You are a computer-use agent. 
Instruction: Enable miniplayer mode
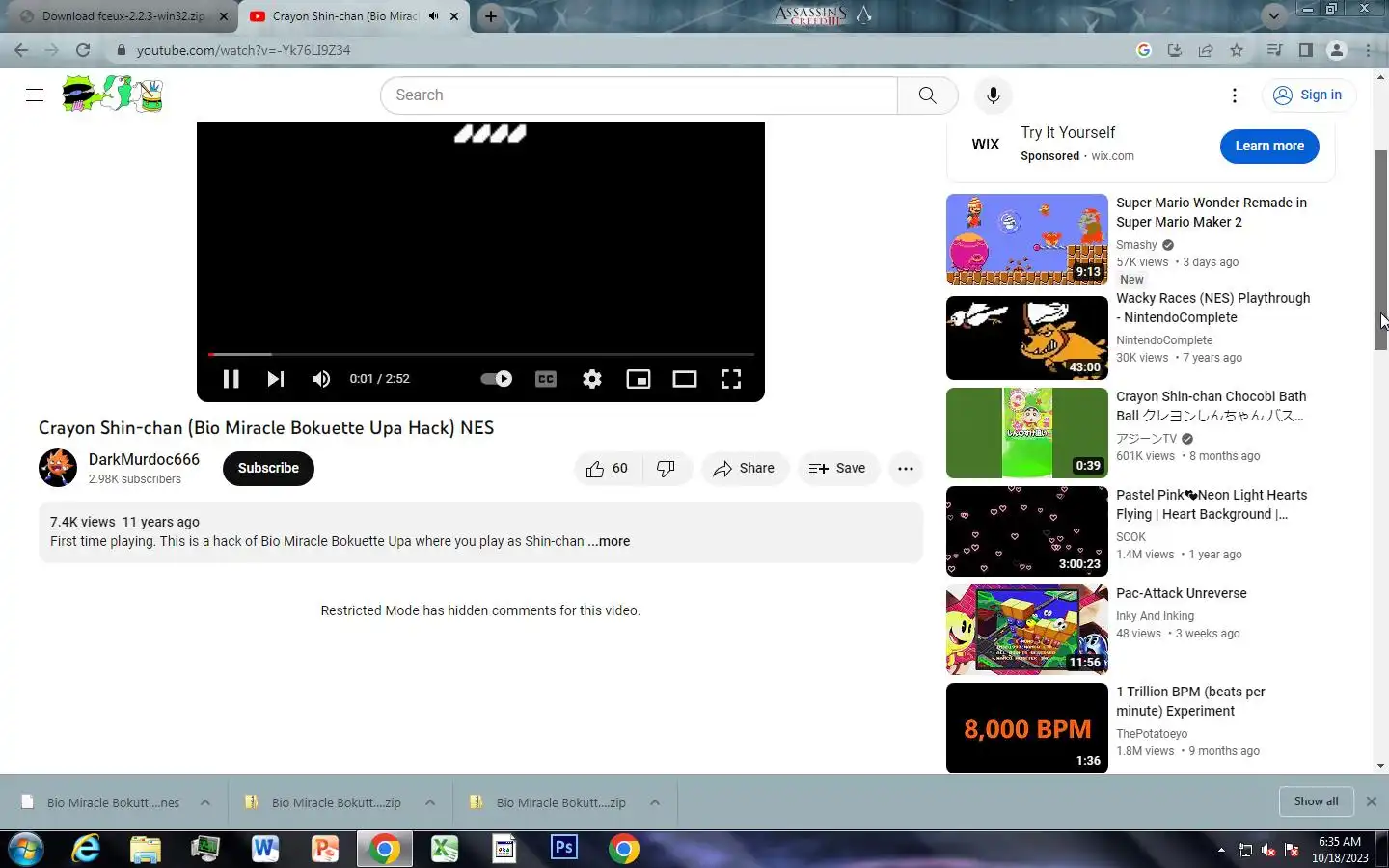coord(639,379)
